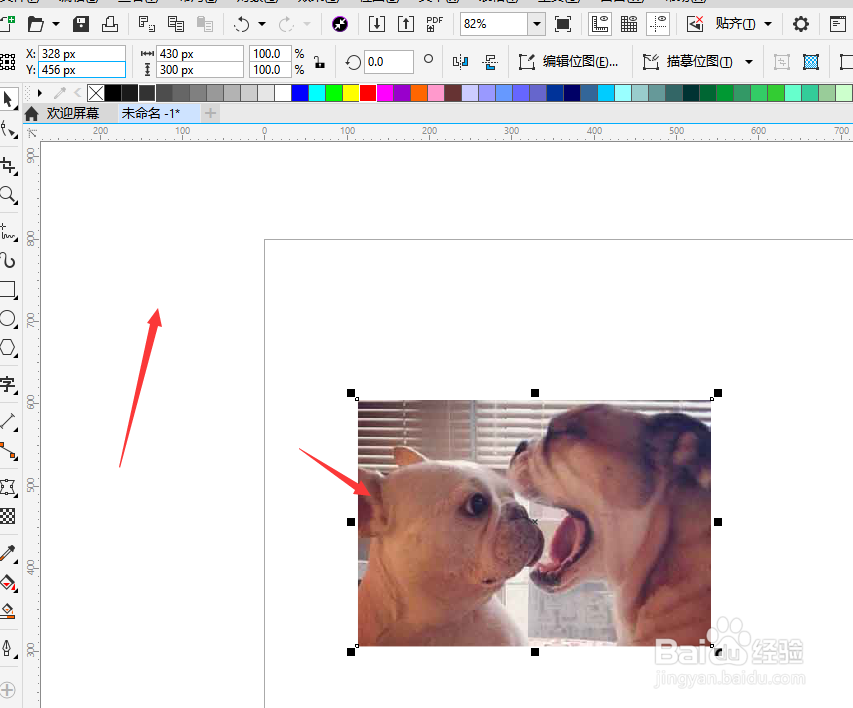Toggle grid display button
This screenshot has width=853, height=708.
coord(629,24)
